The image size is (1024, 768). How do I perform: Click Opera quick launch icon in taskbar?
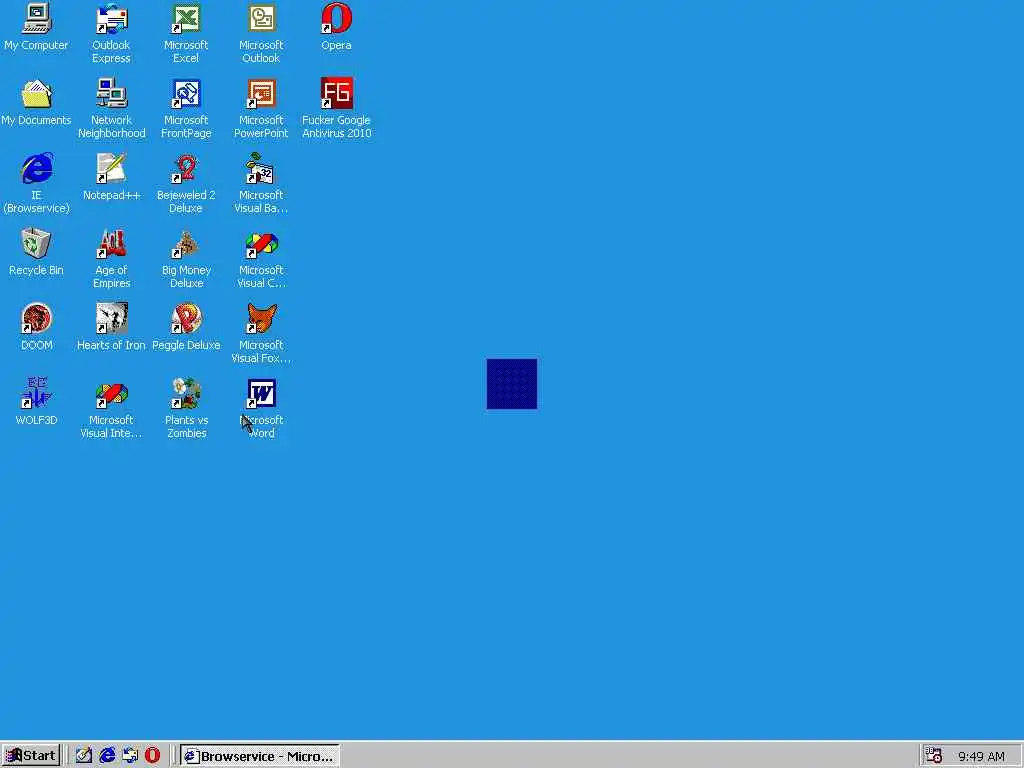[152, 756]
